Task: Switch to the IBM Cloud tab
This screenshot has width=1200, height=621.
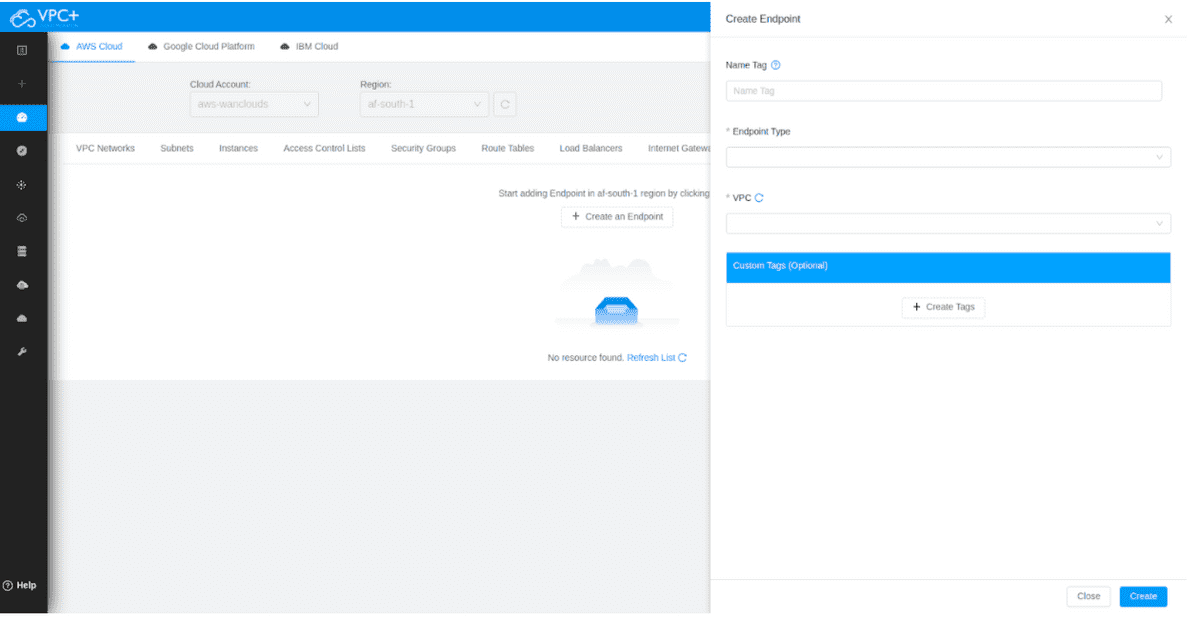Action: [309, 46]
